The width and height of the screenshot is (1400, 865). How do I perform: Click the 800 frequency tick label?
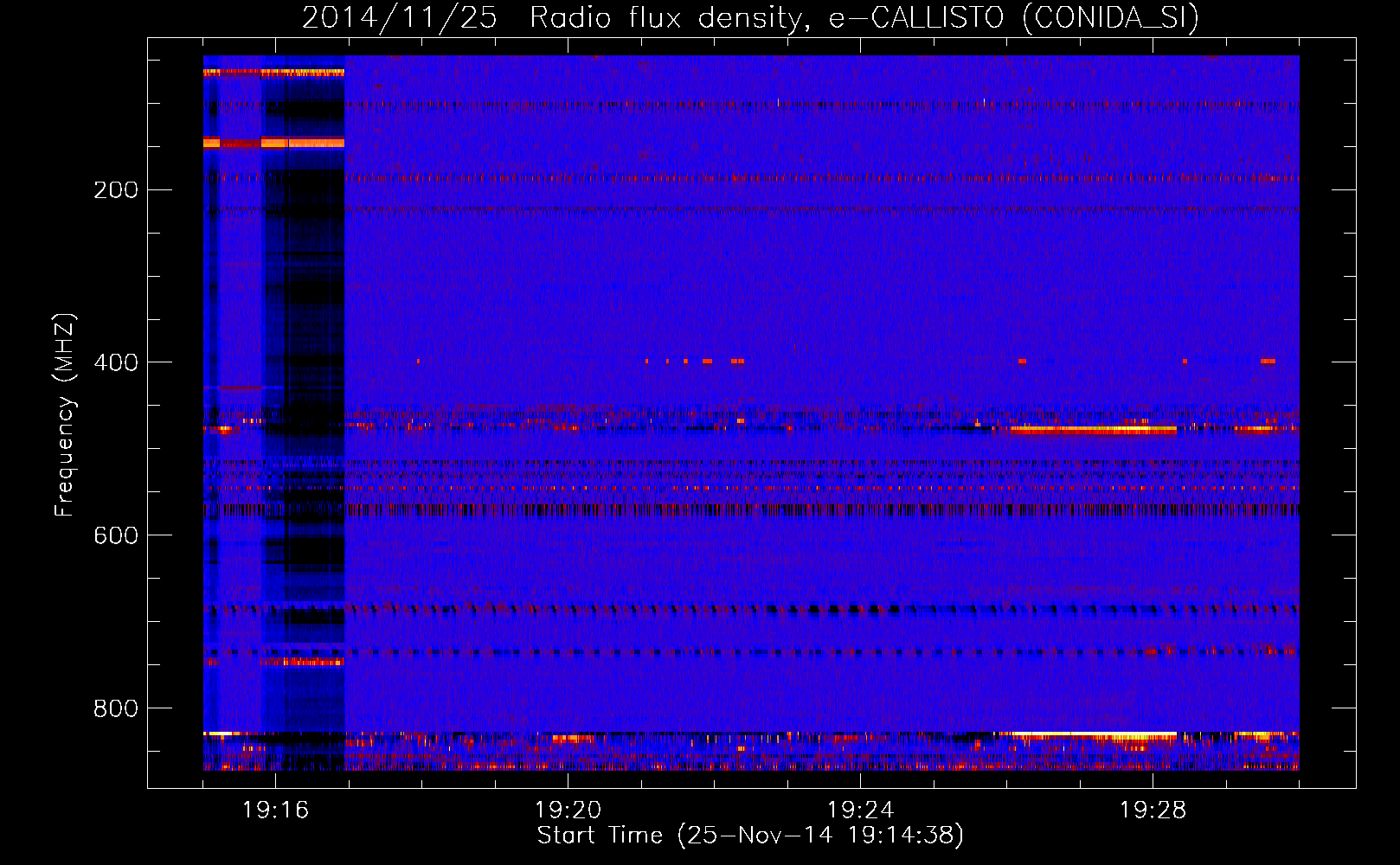115,708
